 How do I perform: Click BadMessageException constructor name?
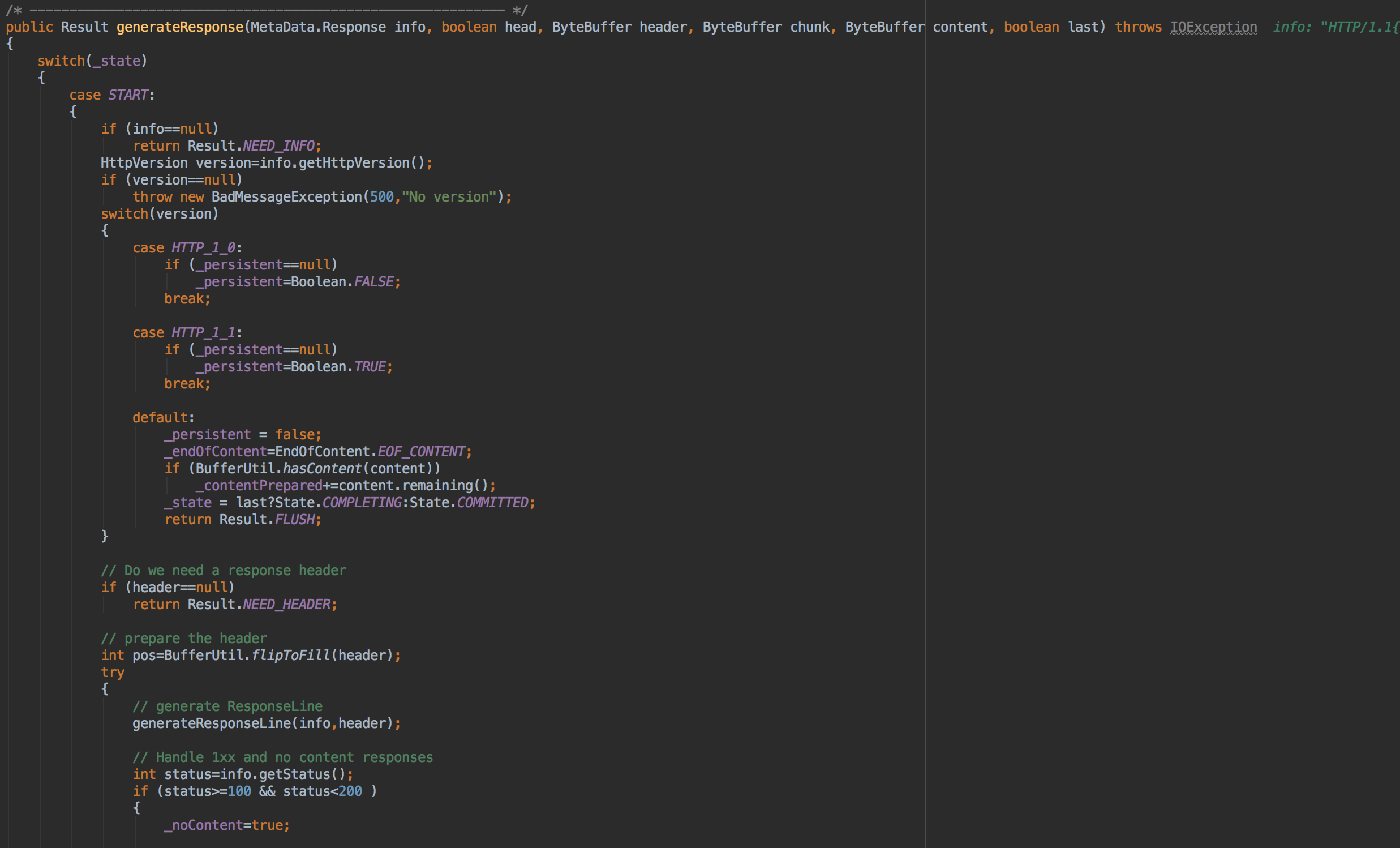click(286, 197)
